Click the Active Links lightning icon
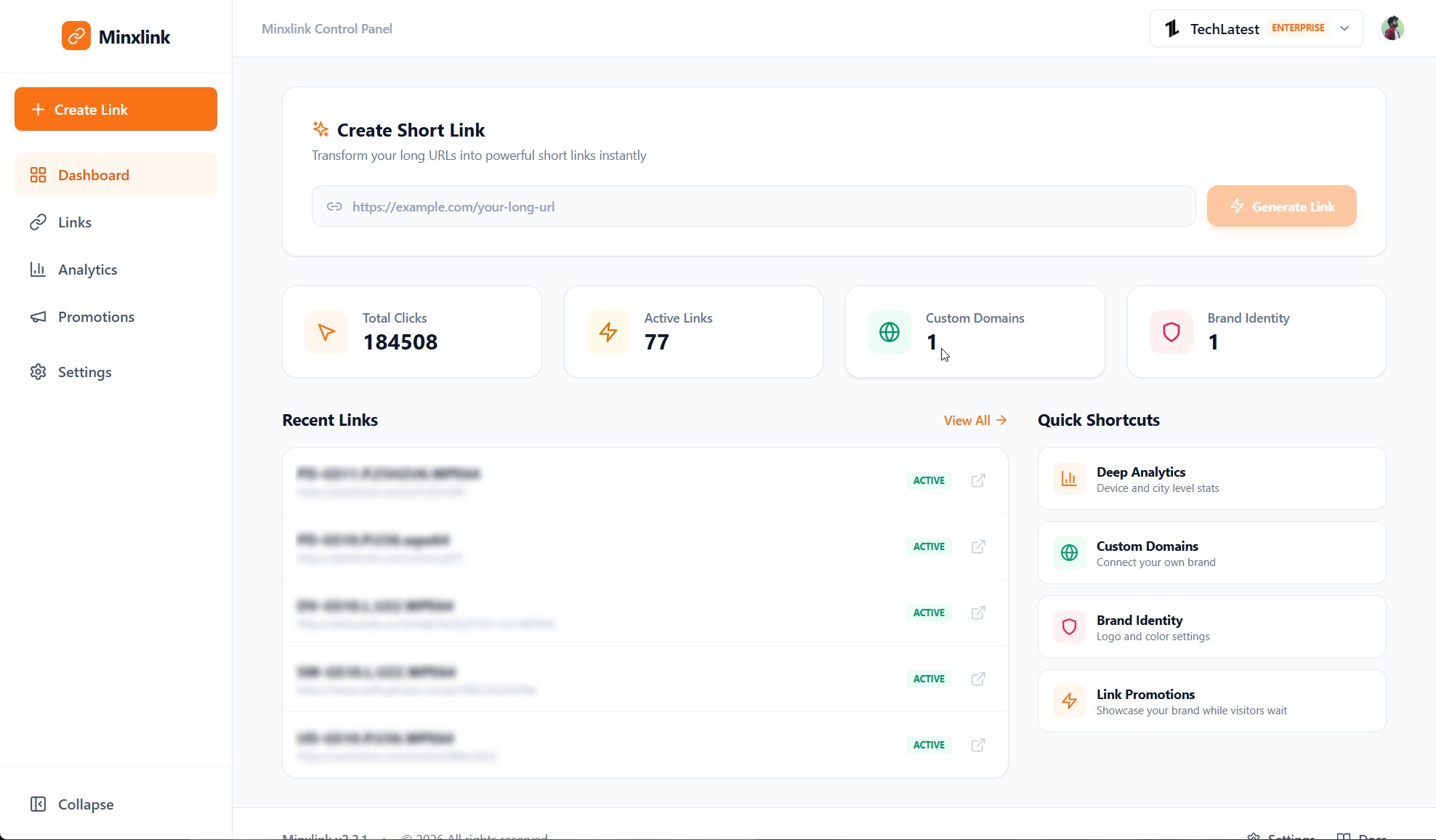1436x840 pixels. point(608,332)
